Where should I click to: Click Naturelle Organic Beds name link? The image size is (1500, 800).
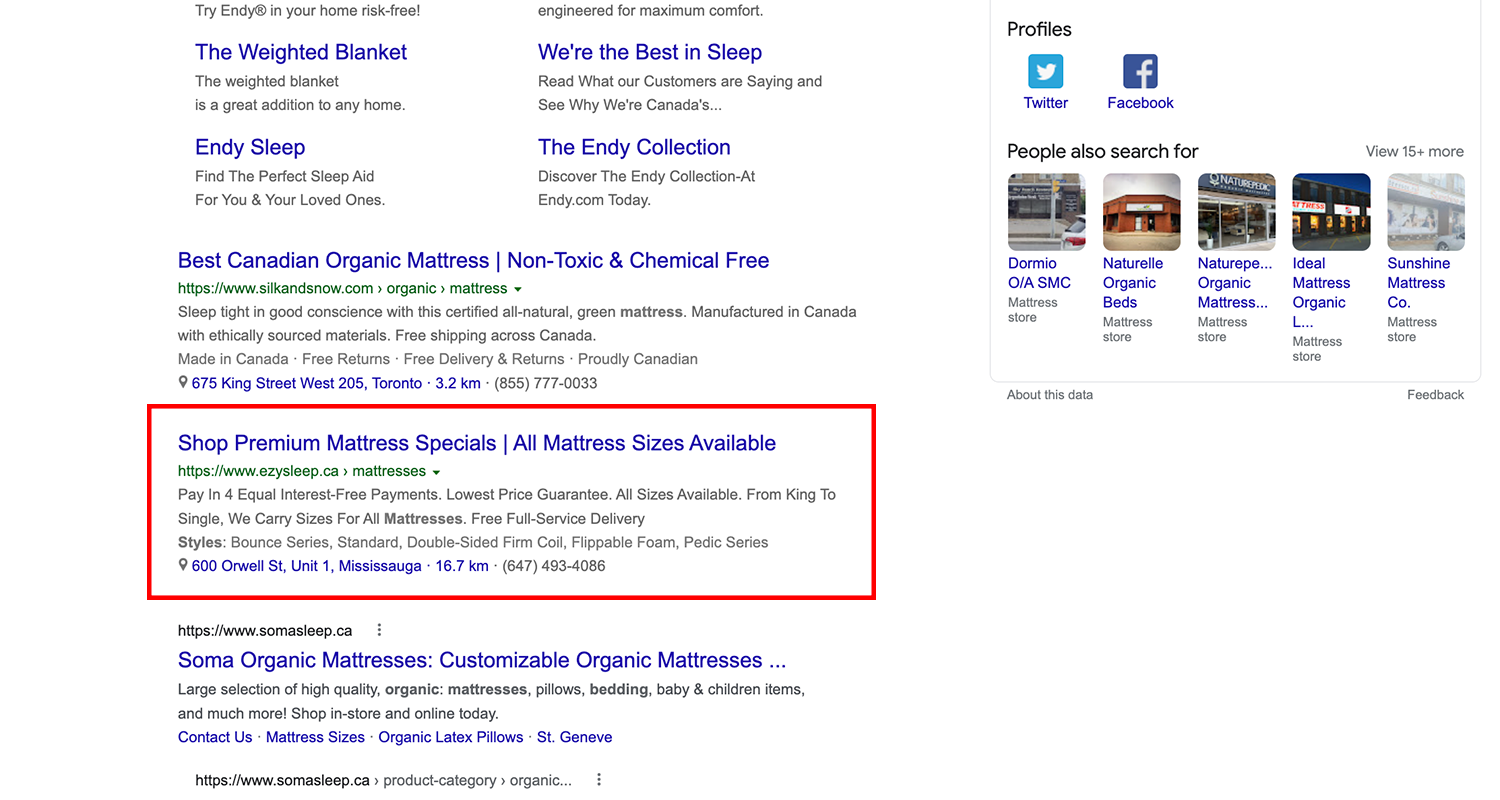pyautogui.click(x=1133, y=283)
